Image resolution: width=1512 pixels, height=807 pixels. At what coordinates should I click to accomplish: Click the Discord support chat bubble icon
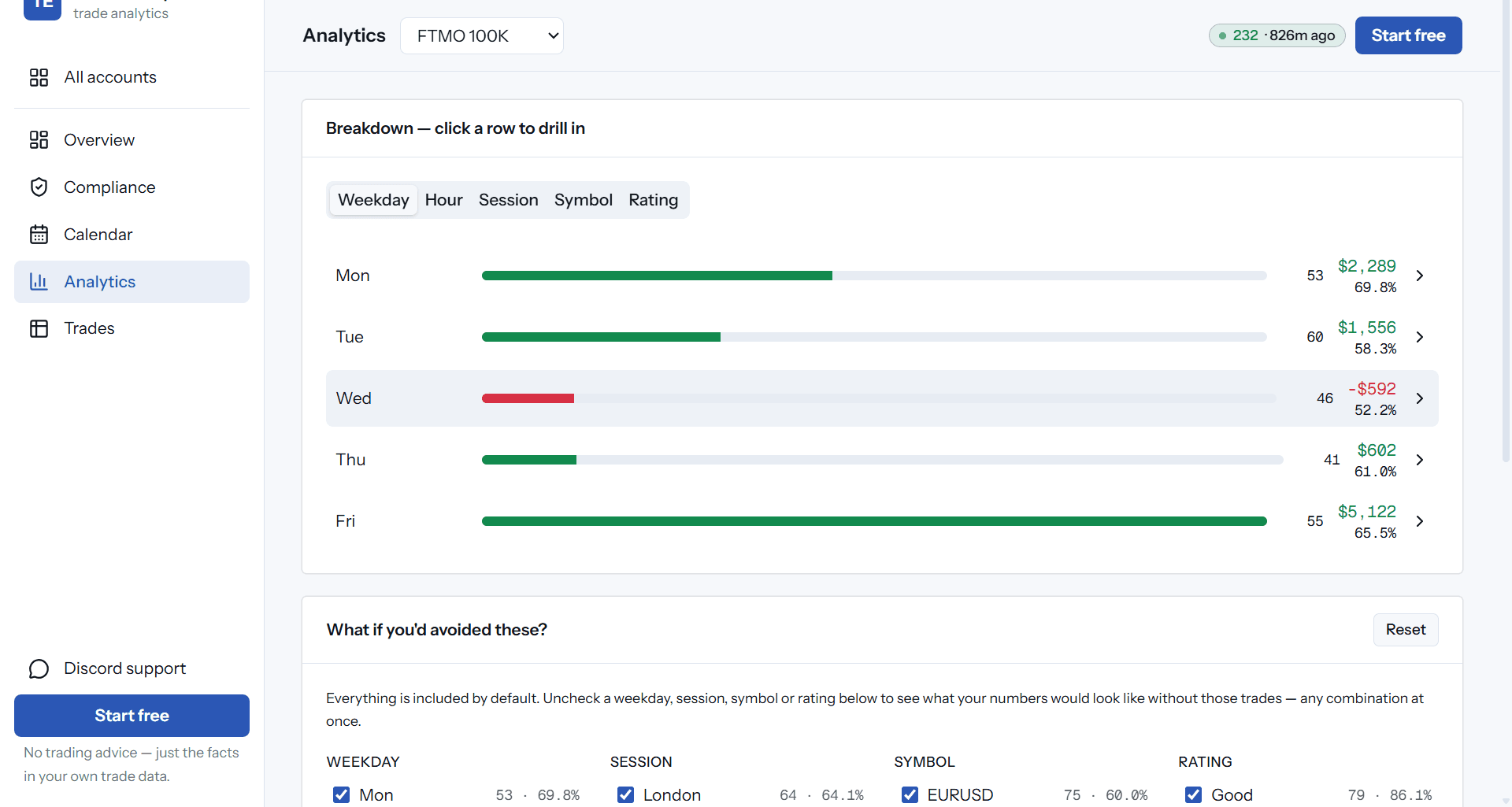(x=39, y=668)
